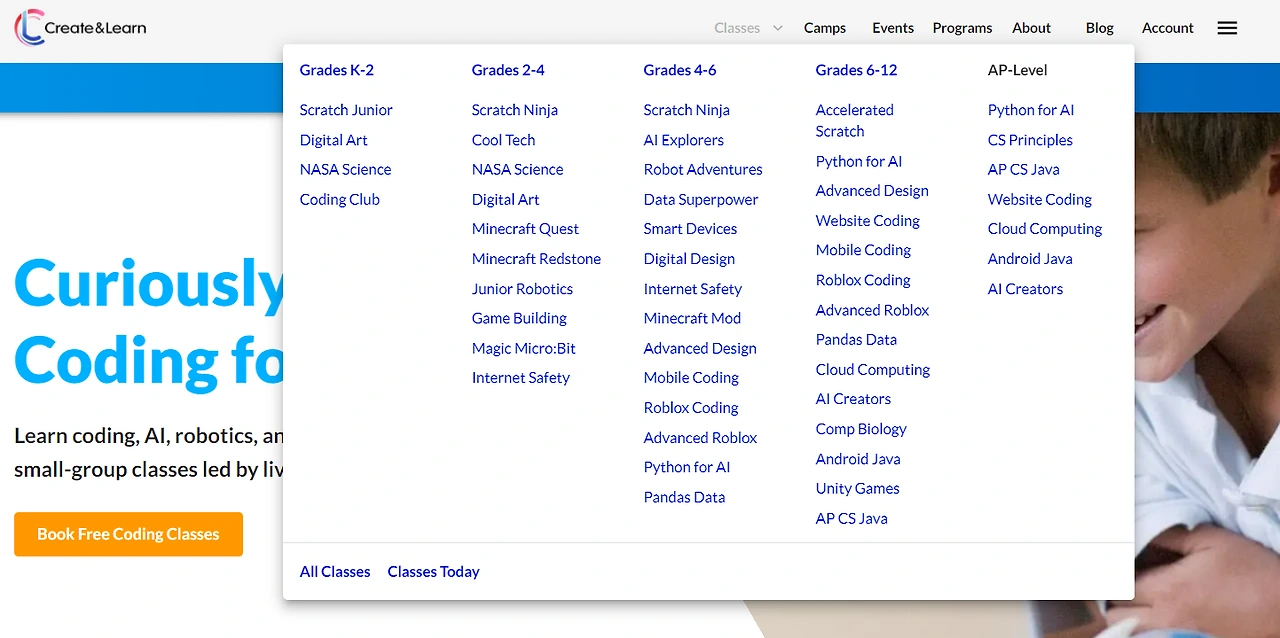Open Minecraft Quest class
1280x638 pixels.
coord(525,229)
